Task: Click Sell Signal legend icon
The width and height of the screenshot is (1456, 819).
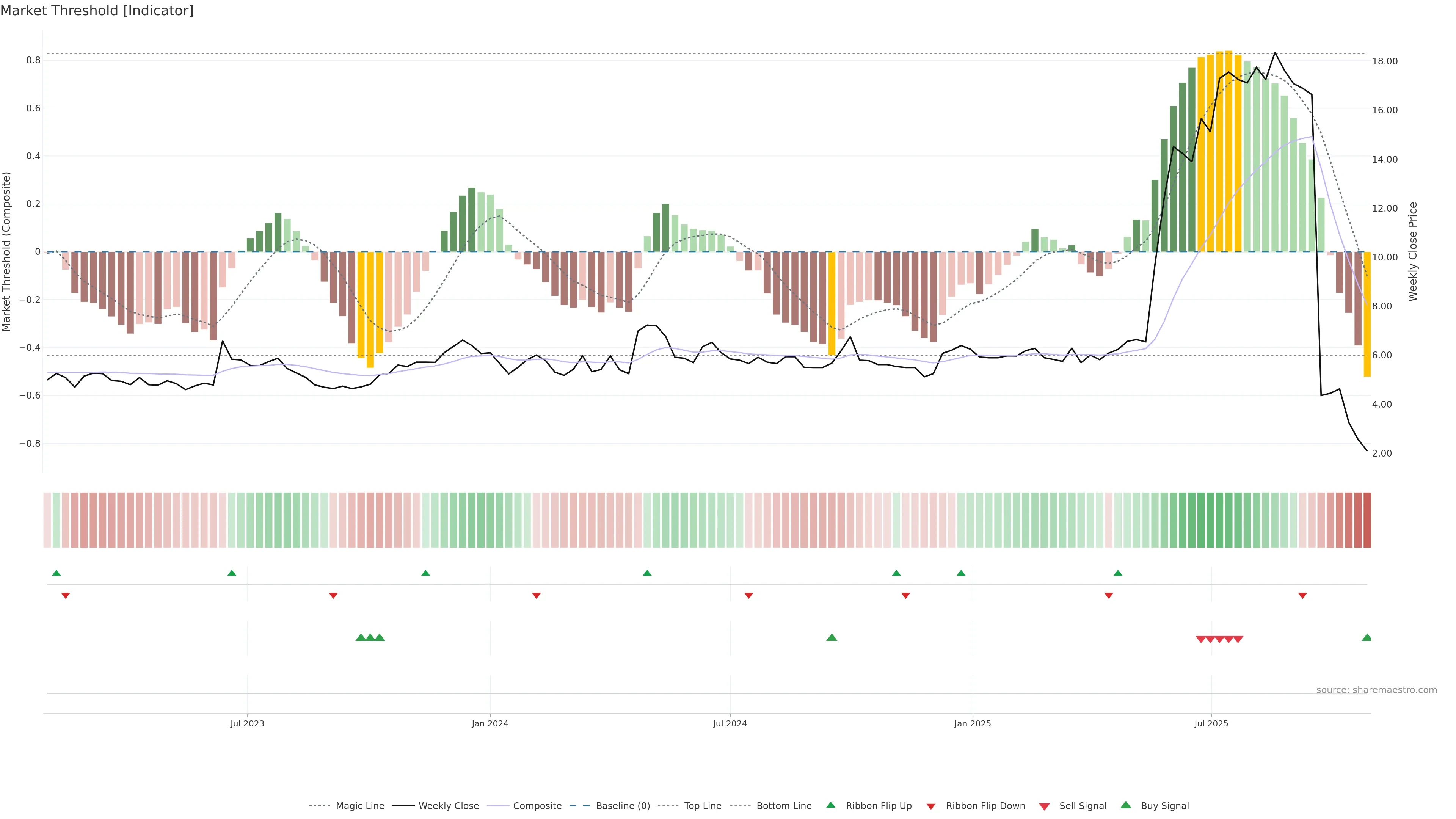Action: [x=1044, y=806]
